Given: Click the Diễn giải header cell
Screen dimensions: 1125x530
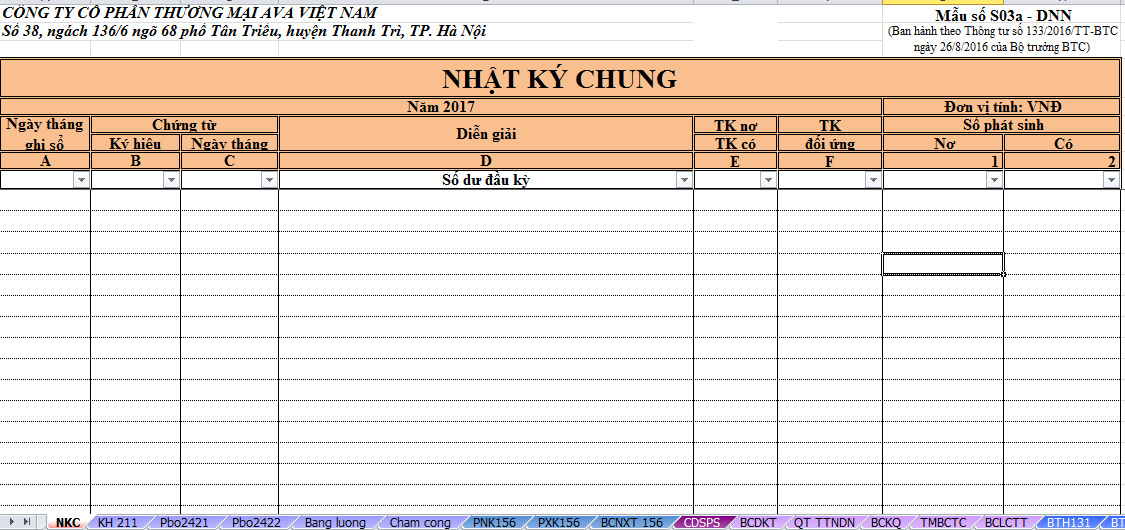Looking at the screenshot, I should pos(486,133).
